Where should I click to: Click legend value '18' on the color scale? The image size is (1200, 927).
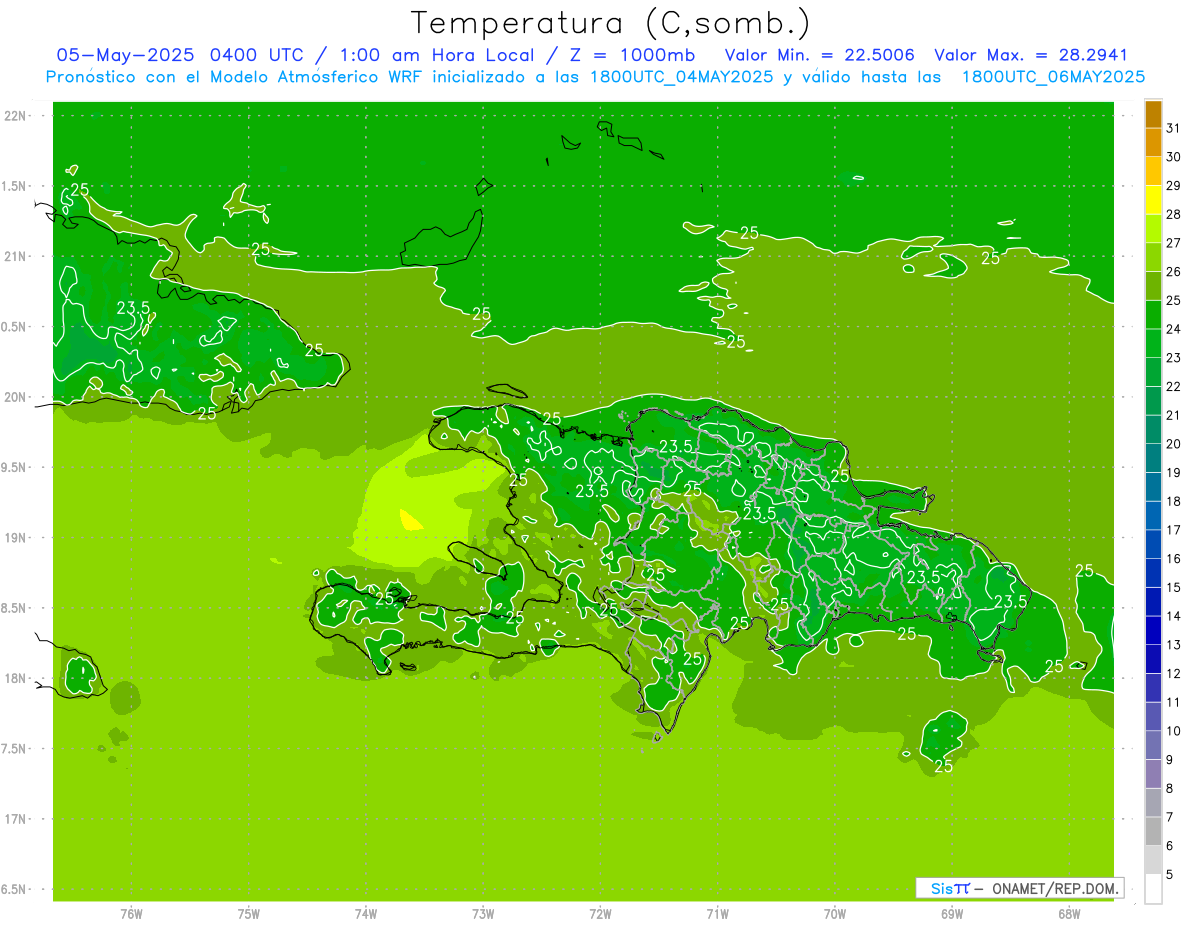pos(1174,501)
